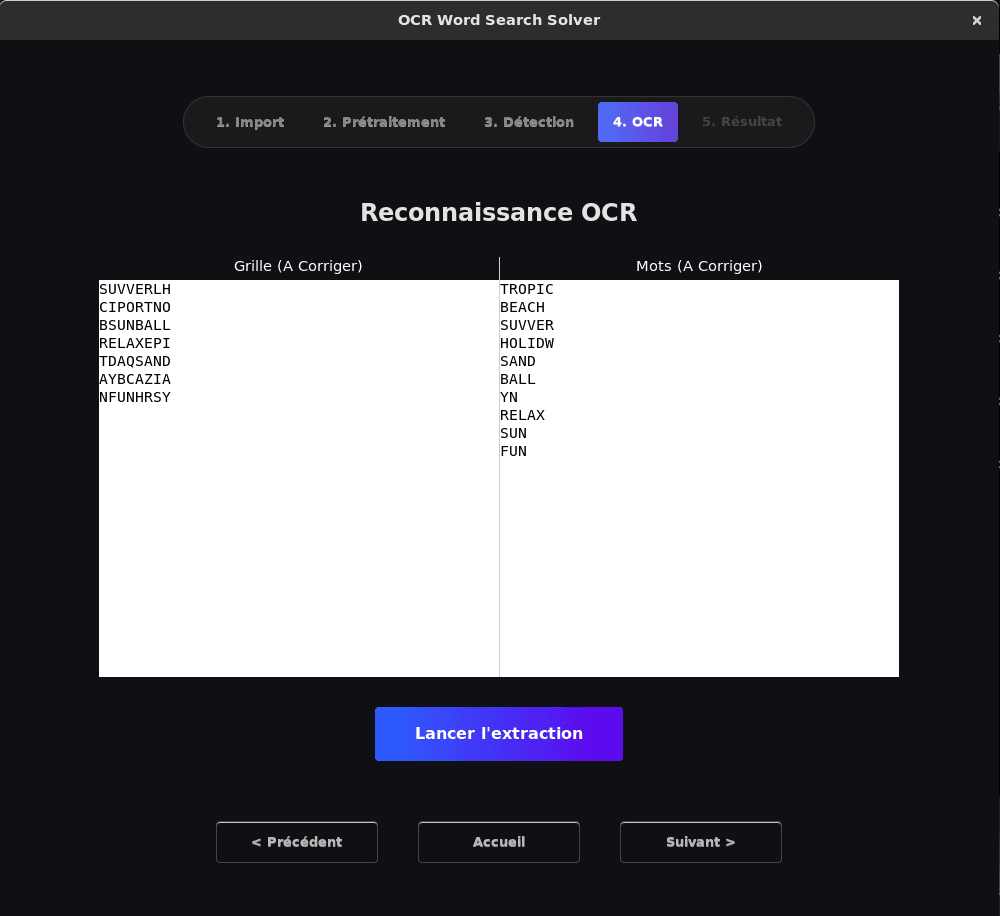Image resolution: width=1000 pixels, height=916 pixels.
Task: Click grid row SUVVERLH in the Grille text area
Action: [x=135, y=290]
